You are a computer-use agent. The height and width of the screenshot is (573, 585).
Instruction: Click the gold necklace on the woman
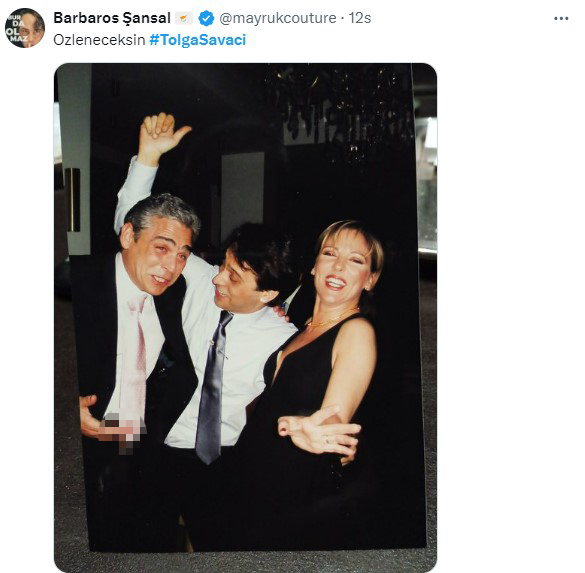pos(332,318)
